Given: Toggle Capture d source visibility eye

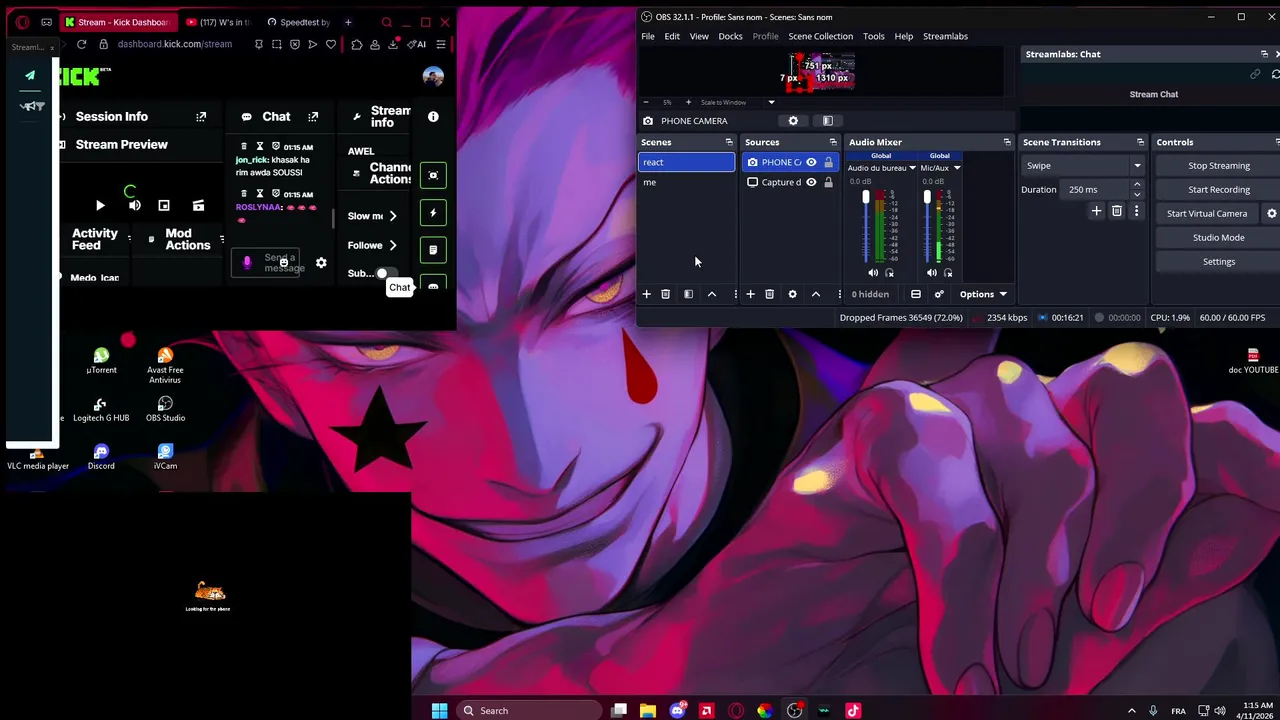Looking at the screenshot, I should tap(811, 182).
